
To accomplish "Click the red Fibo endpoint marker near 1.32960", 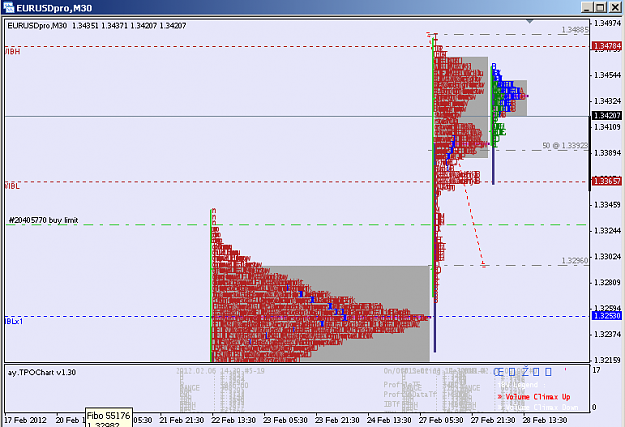I will point(483,264).
